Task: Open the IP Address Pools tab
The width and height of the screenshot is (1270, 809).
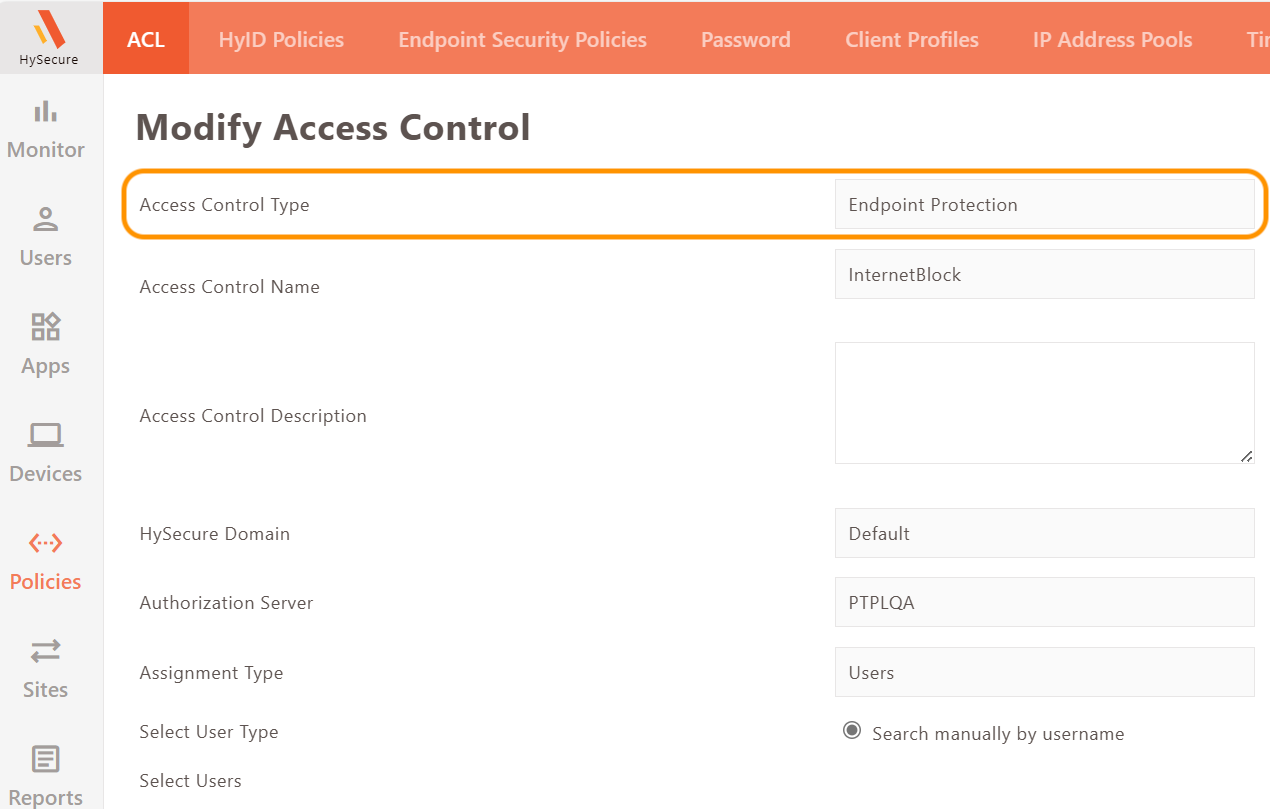Action: [1112, 40]
